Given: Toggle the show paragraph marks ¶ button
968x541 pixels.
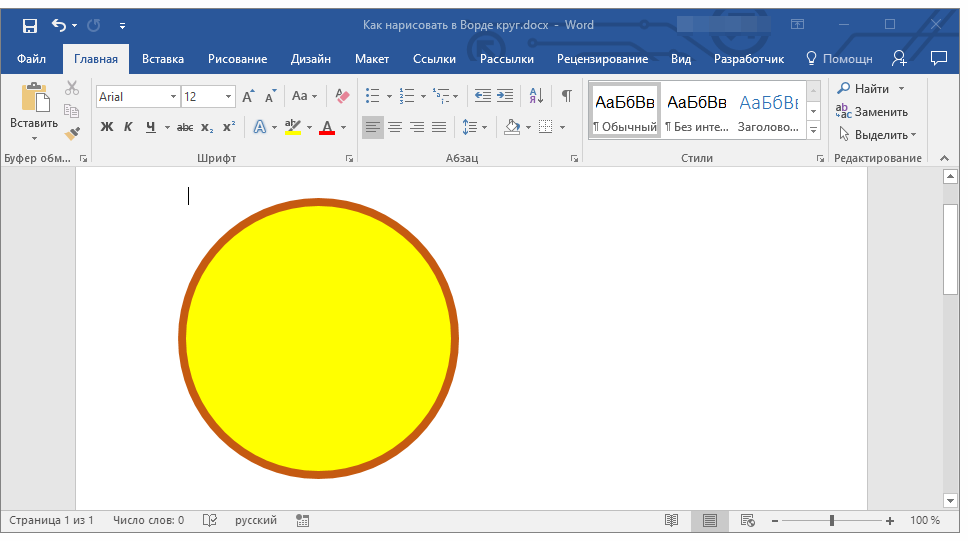Looking at the screenshot, I should click(567, 96).
